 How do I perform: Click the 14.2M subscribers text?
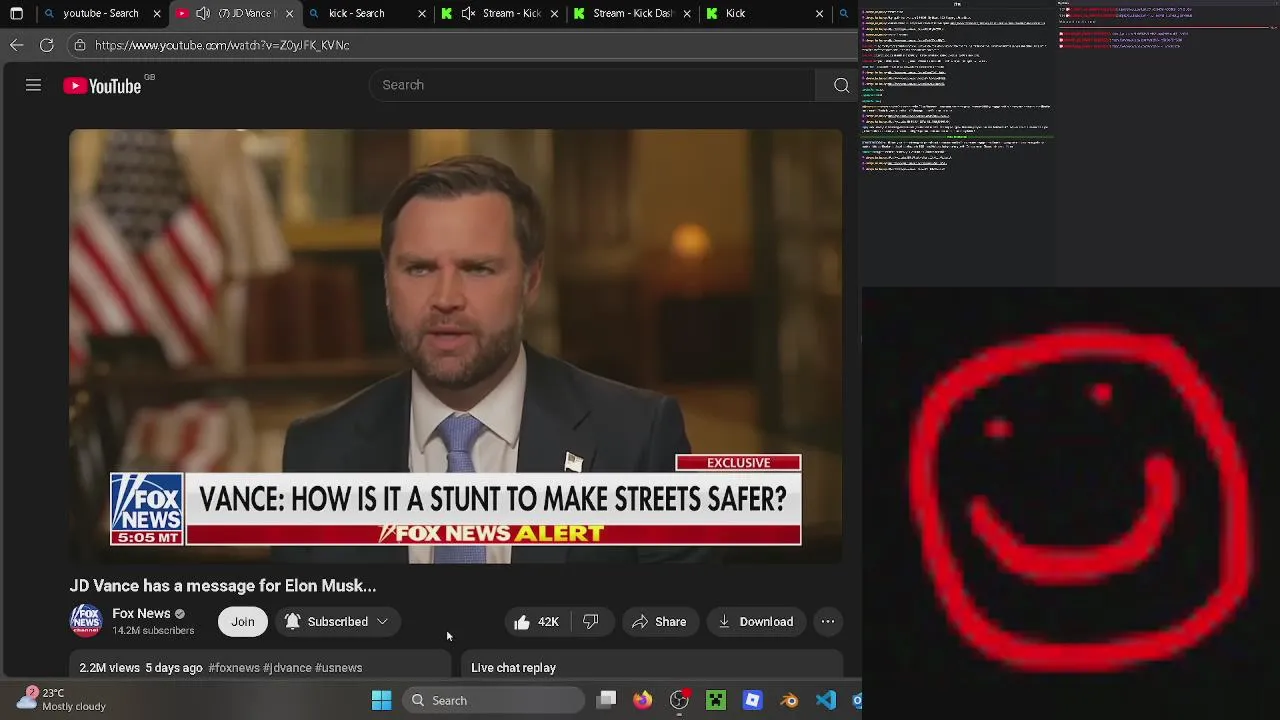coord(153,631)
